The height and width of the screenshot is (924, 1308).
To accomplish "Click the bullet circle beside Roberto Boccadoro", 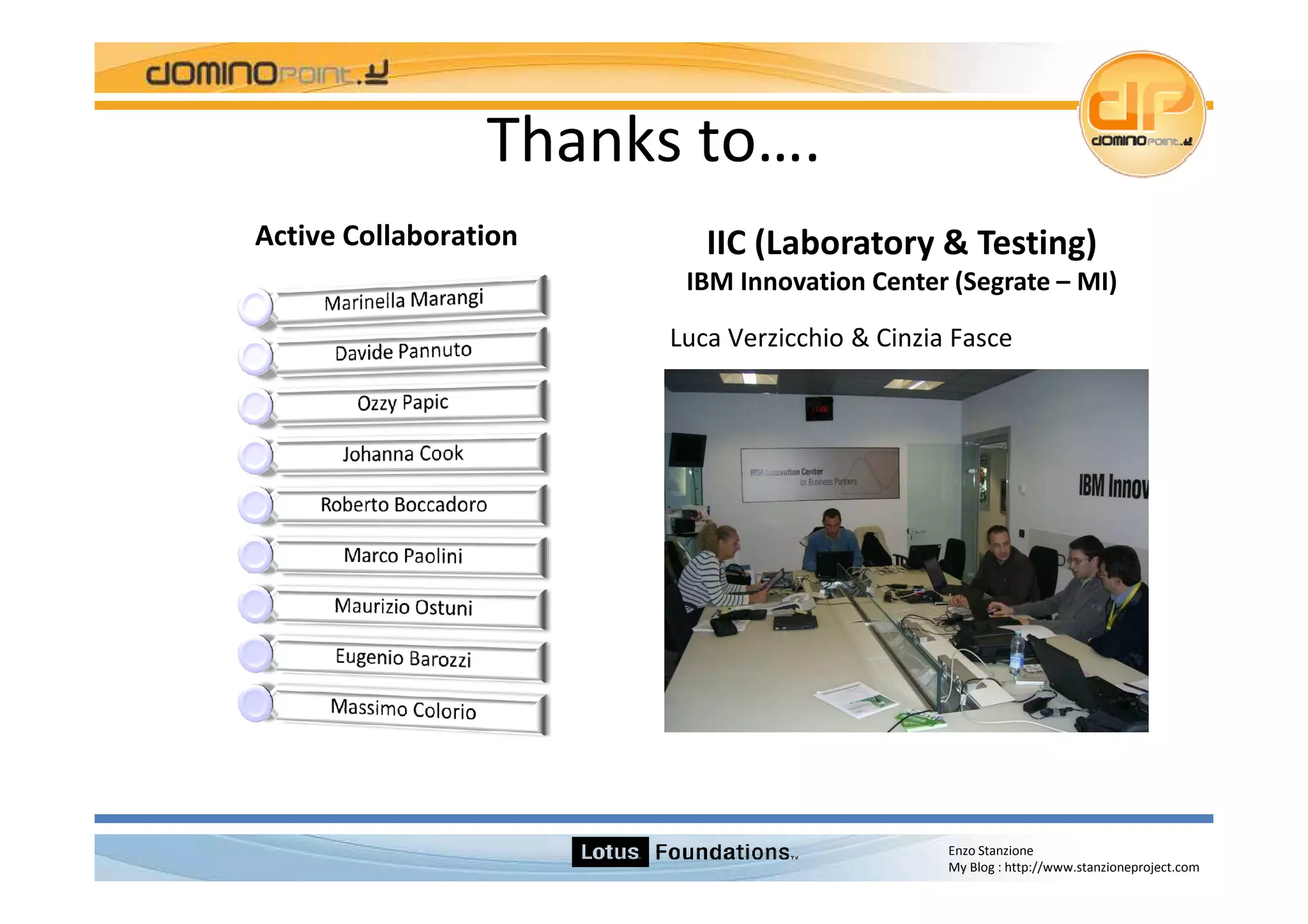I will (x=256, y=506).
